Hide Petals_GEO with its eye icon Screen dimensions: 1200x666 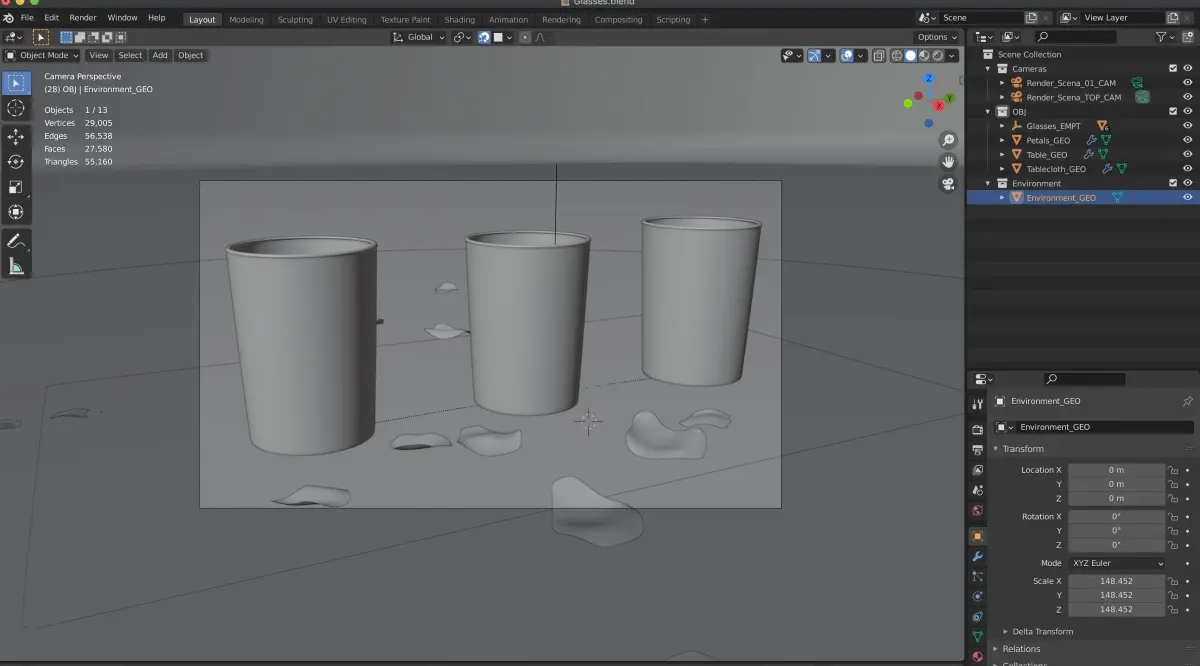click(1188, 140)
